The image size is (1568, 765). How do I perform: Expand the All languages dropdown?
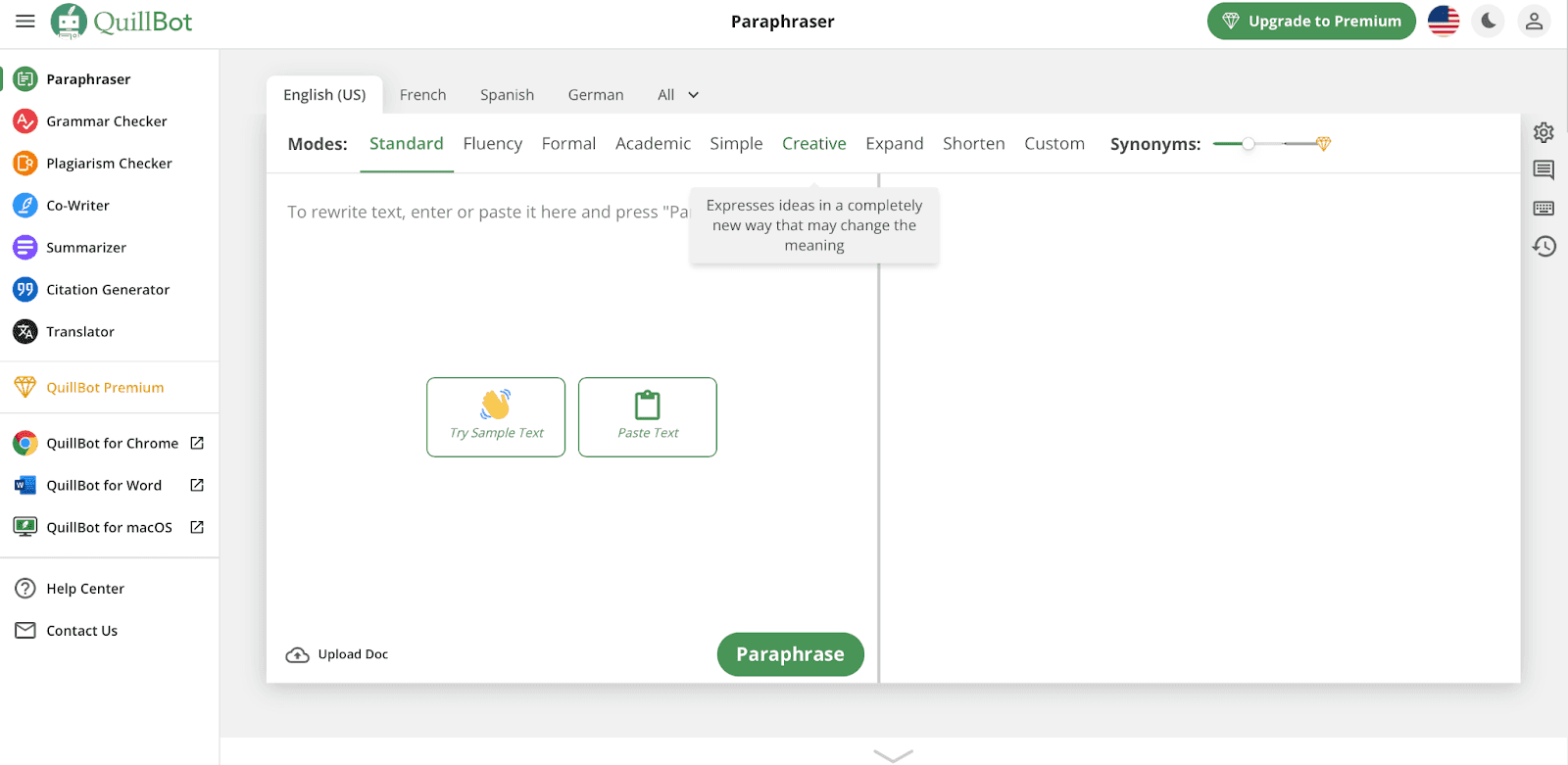point(678,95)
